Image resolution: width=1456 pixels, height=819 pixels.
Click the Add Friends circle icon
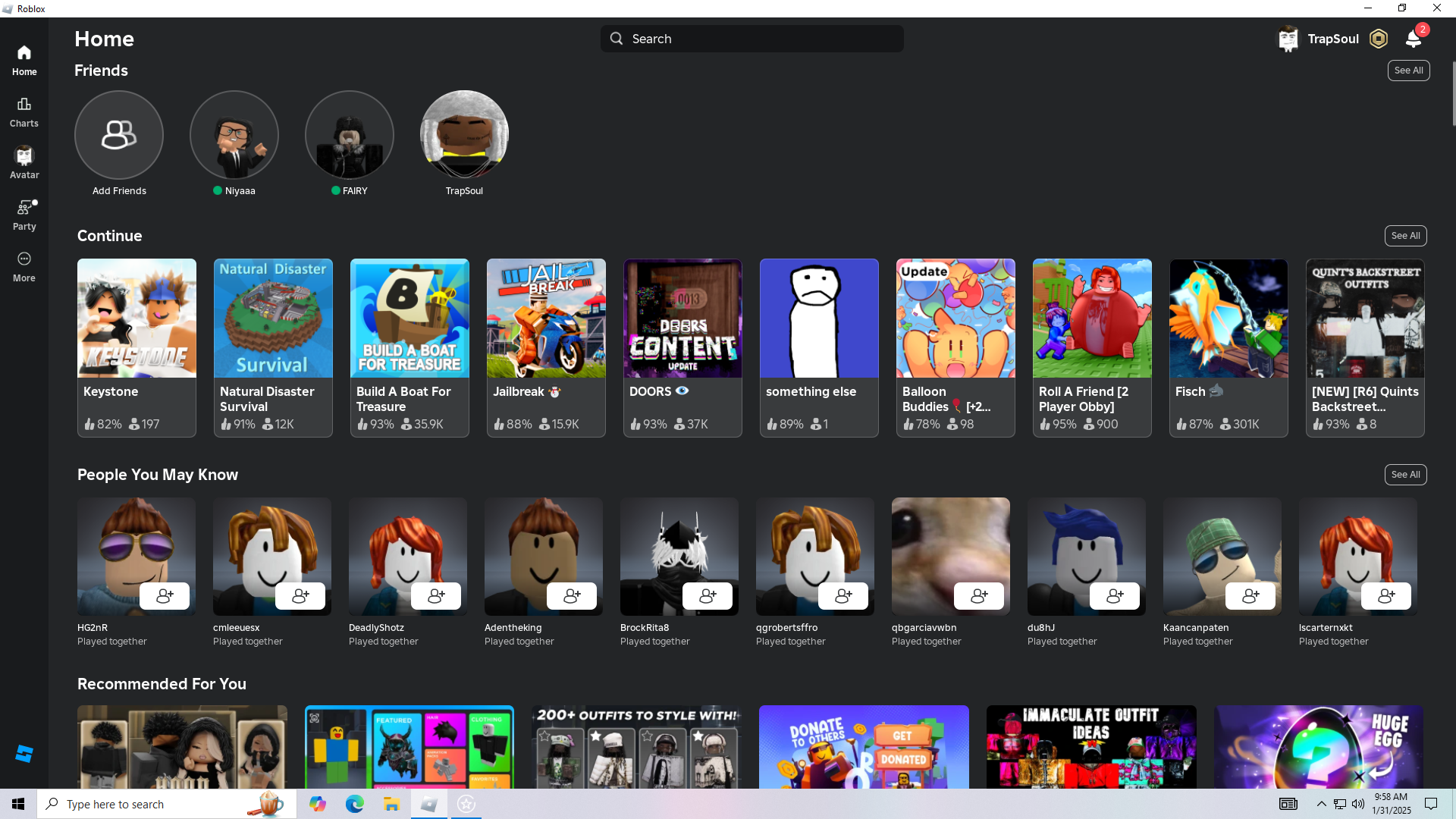point(119,135)
